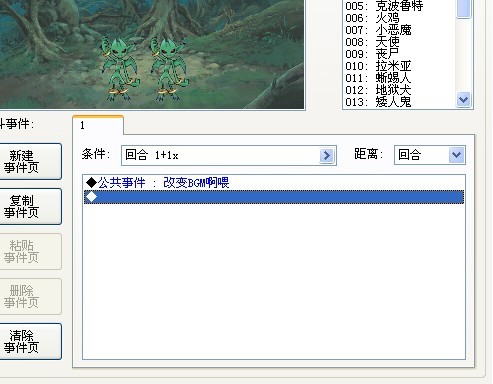Click the 复制事件页 button
The width and height of the screenshot is (493, 384).
pos(30,206)
